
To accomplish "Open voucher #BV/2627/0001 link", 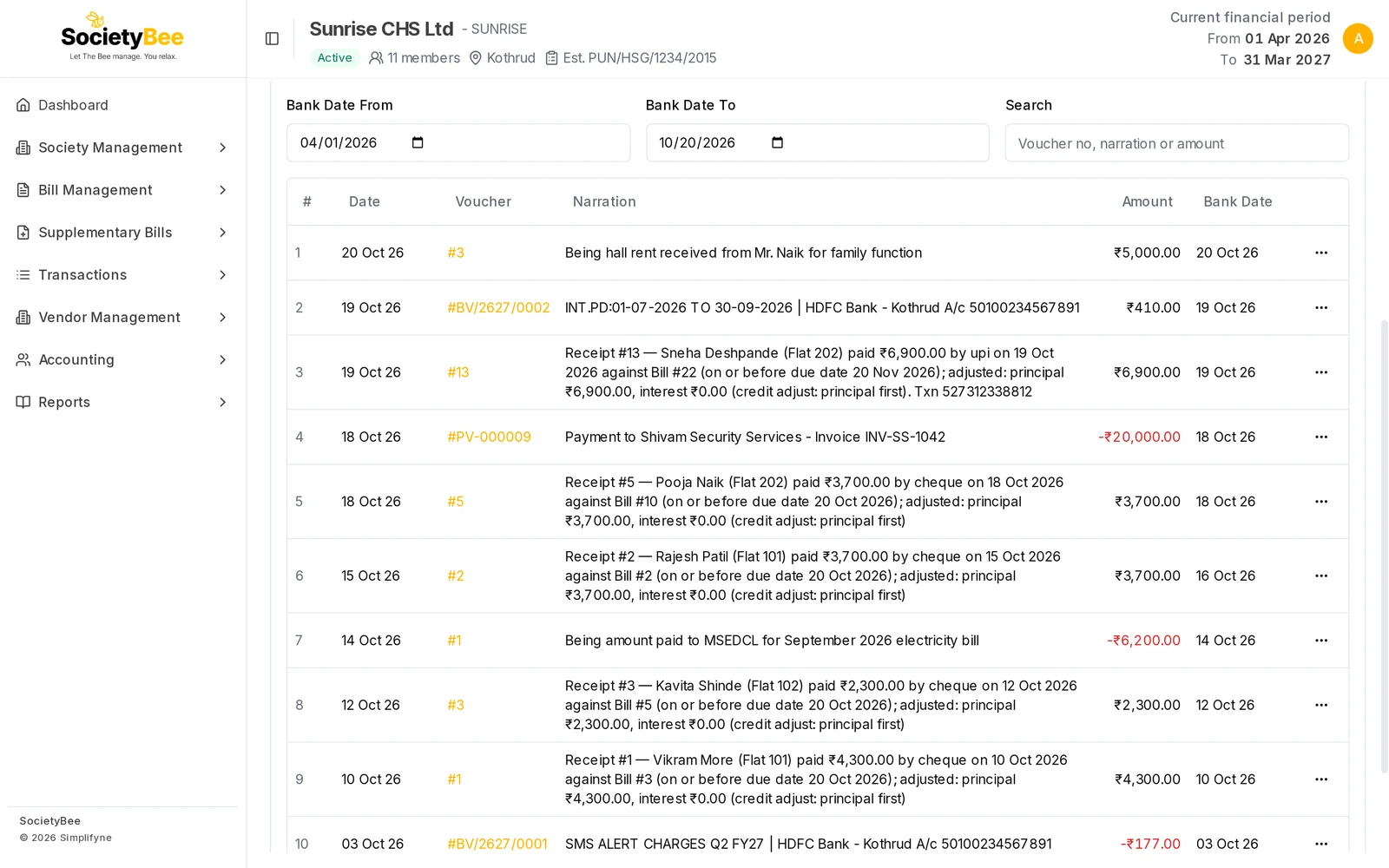I will (x=497, y=844).
